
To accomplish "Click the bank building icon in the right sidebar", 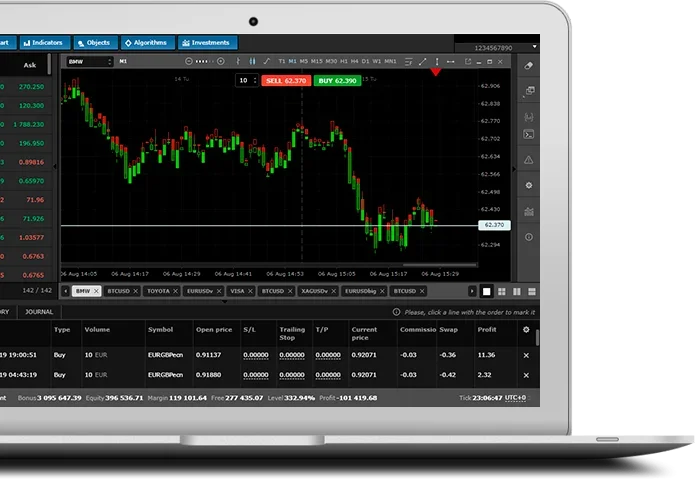I will pyautogui.click(x=529, y=212).
